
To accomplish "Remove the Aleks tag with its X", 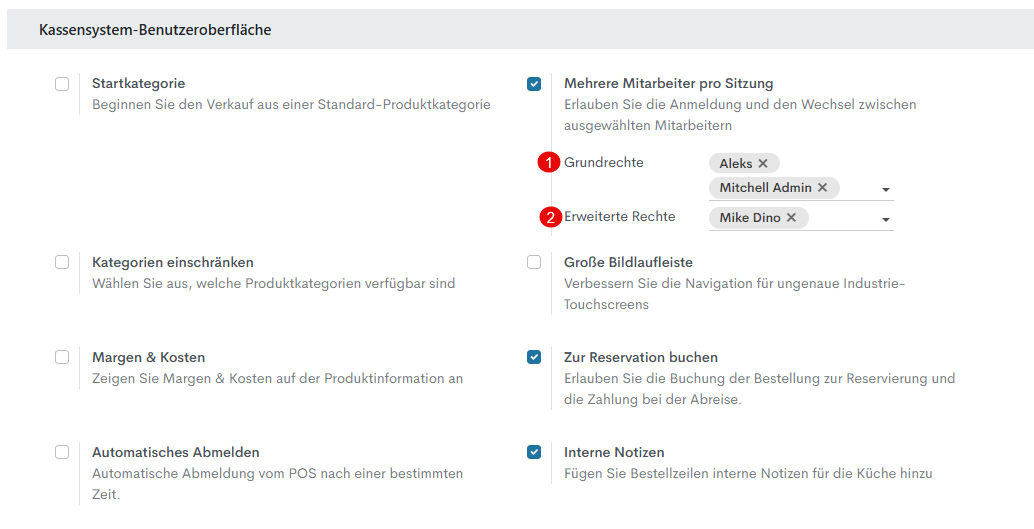I will click(763, 164).
